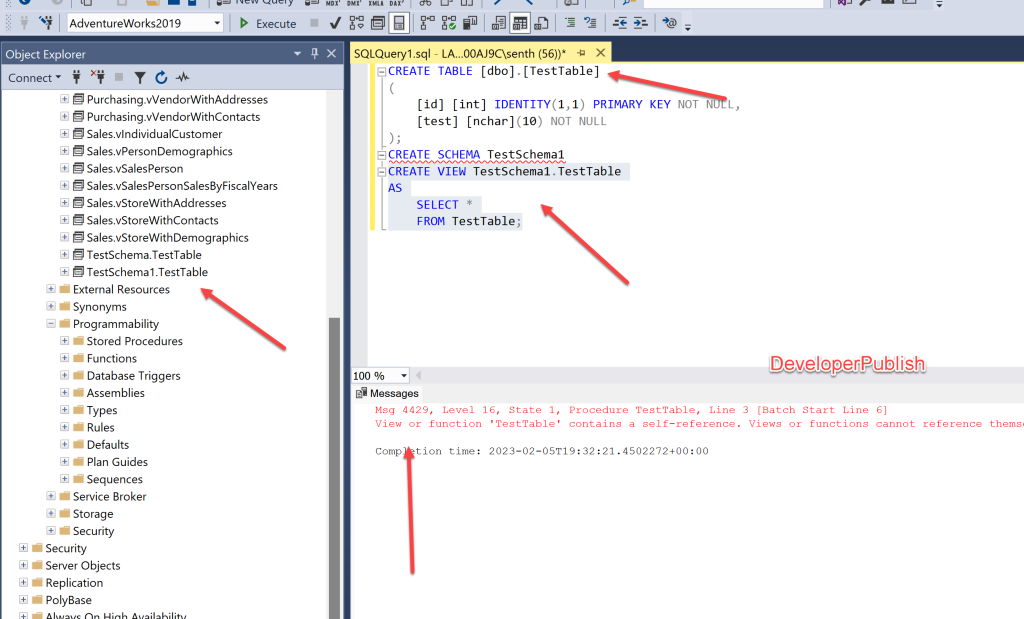Click the Activity Monitor icon in Object Explorer
Image resolution: width=1024 pixels, height=619 pixels.
[x=182, y=77]
